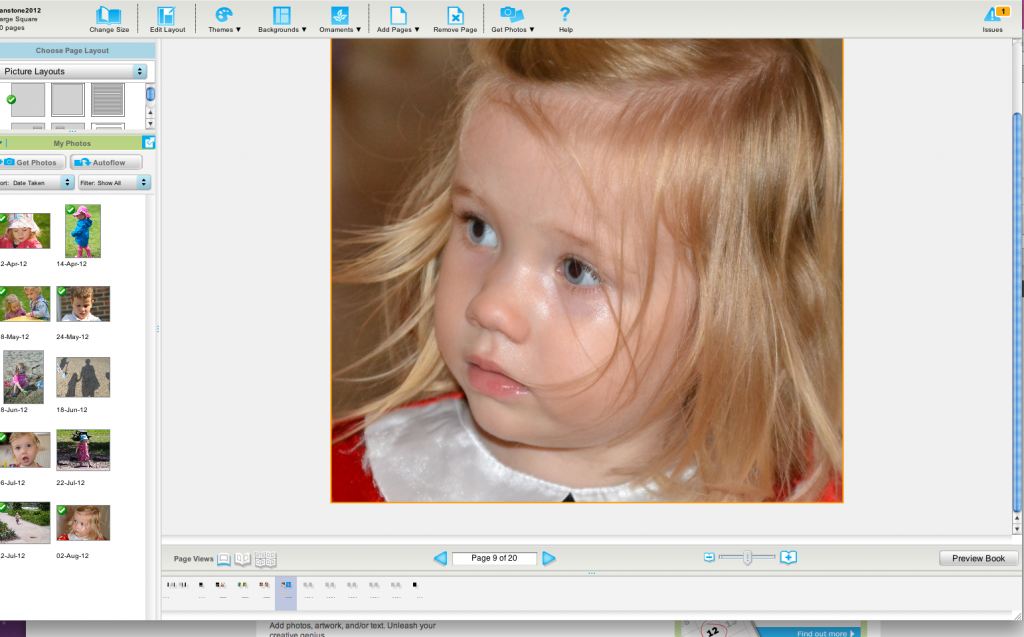Select the 14-Apr-12 photo thumbnail
The image size is (1024, 637).
tap(83, 231)
